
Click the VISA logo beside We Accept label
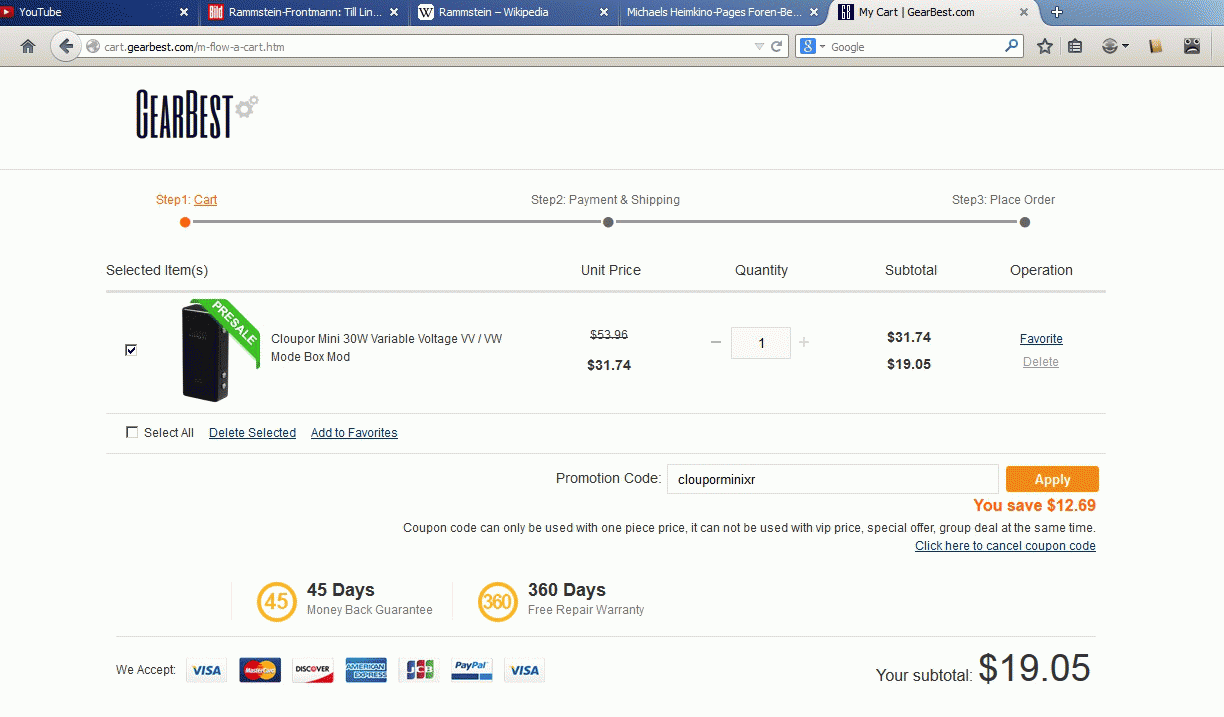click(207, 670)
